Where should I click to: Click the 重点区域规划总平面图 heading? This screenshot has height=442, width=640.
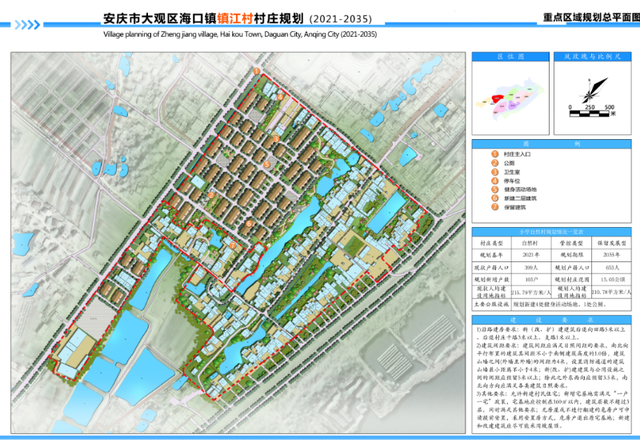pyautogui.click(x=591, y=18)
